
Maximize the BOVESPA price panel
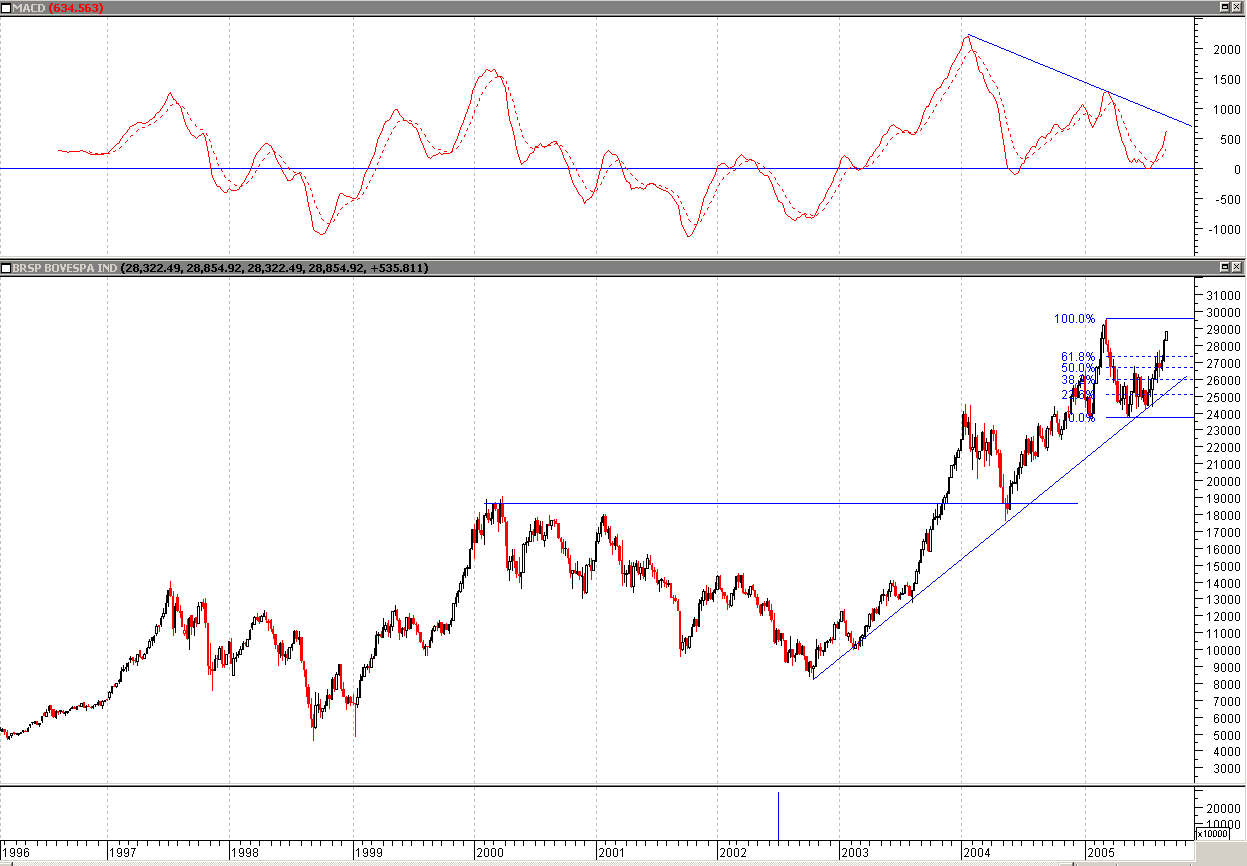[x=1224, y=267]
